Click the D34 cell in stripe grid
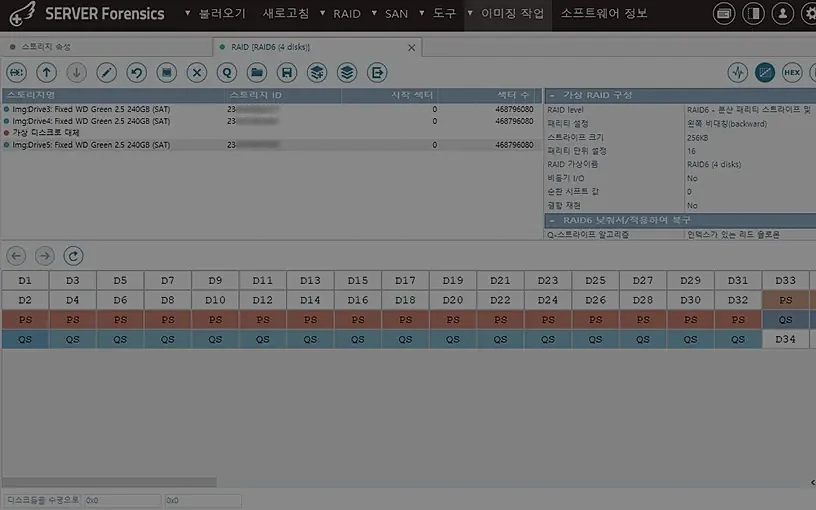 [x=785, y=339]
